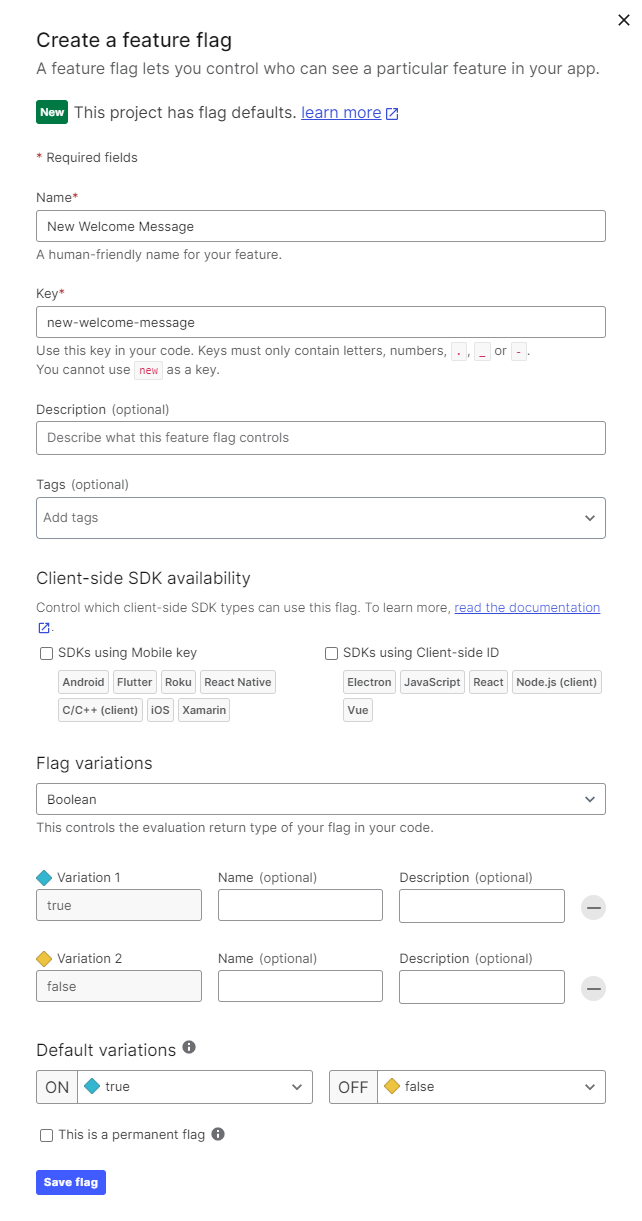Remove Variation 1 with the minus button
Screen dimensions: 642x1221
[594, 907]
